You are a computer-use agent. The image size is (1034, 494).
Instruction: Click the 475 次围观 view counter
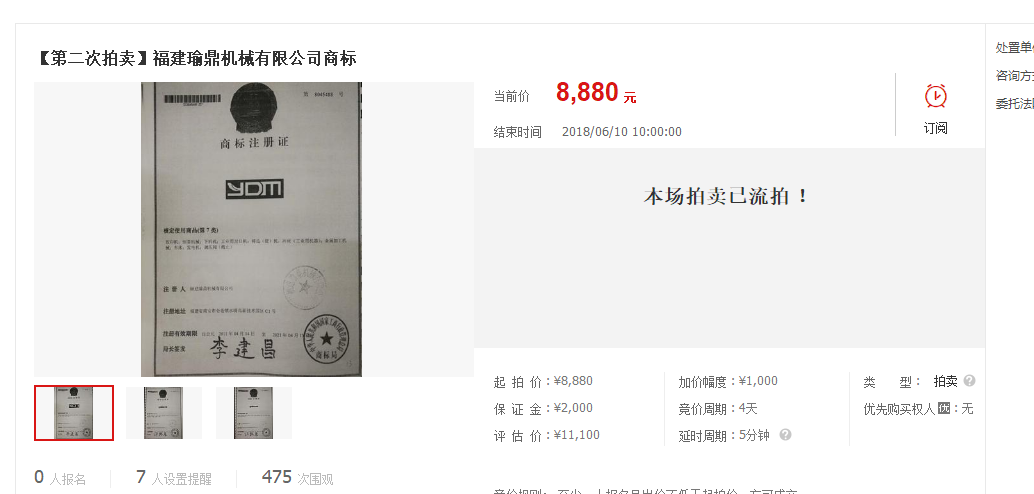click(x=297, y=478)
